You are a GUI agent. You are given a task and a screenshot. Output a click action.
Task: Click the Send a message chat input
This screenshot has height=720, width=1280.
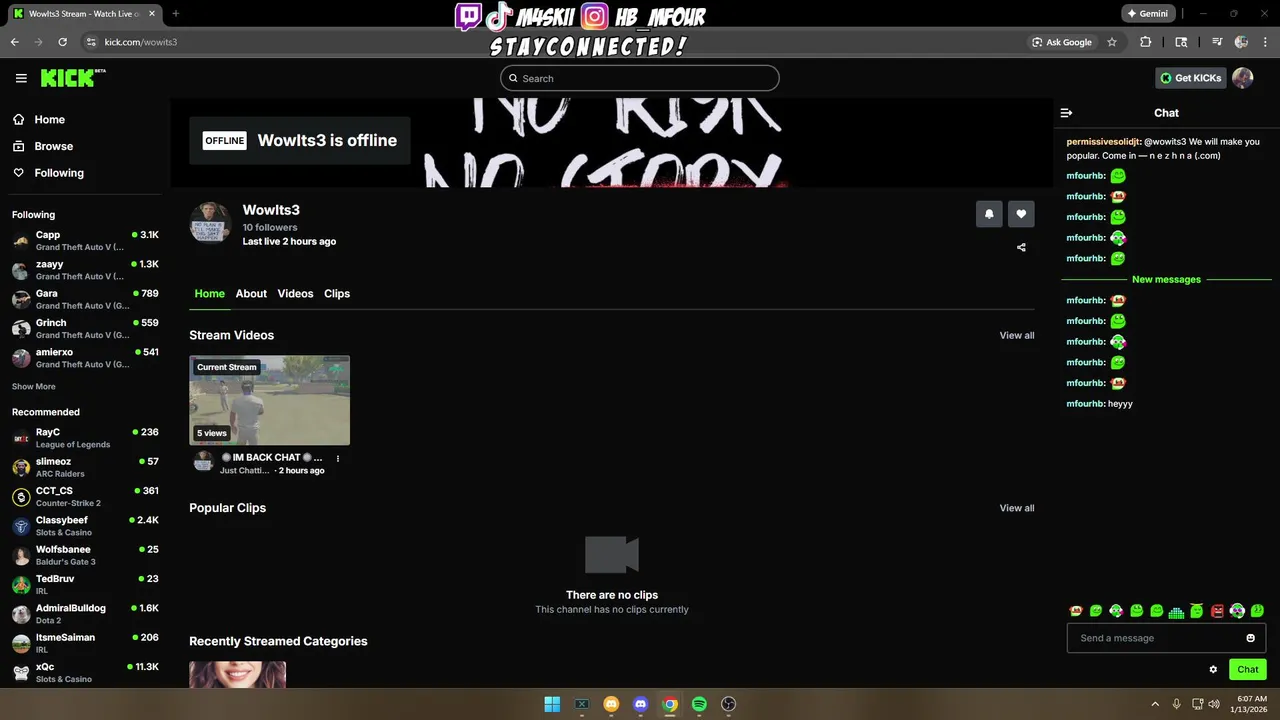[1166, 638]
